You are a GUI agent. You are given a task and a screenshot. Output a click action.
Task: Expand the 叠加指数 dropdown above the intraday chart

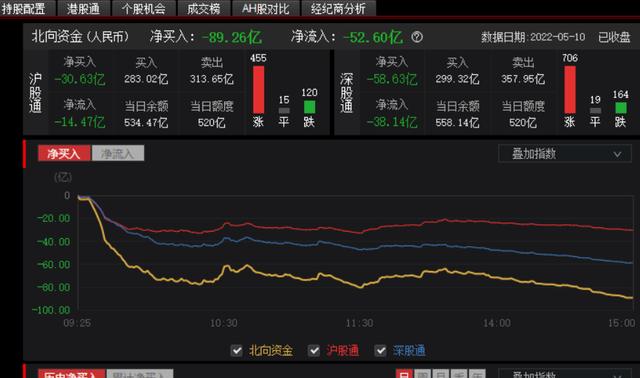(564, 154)
